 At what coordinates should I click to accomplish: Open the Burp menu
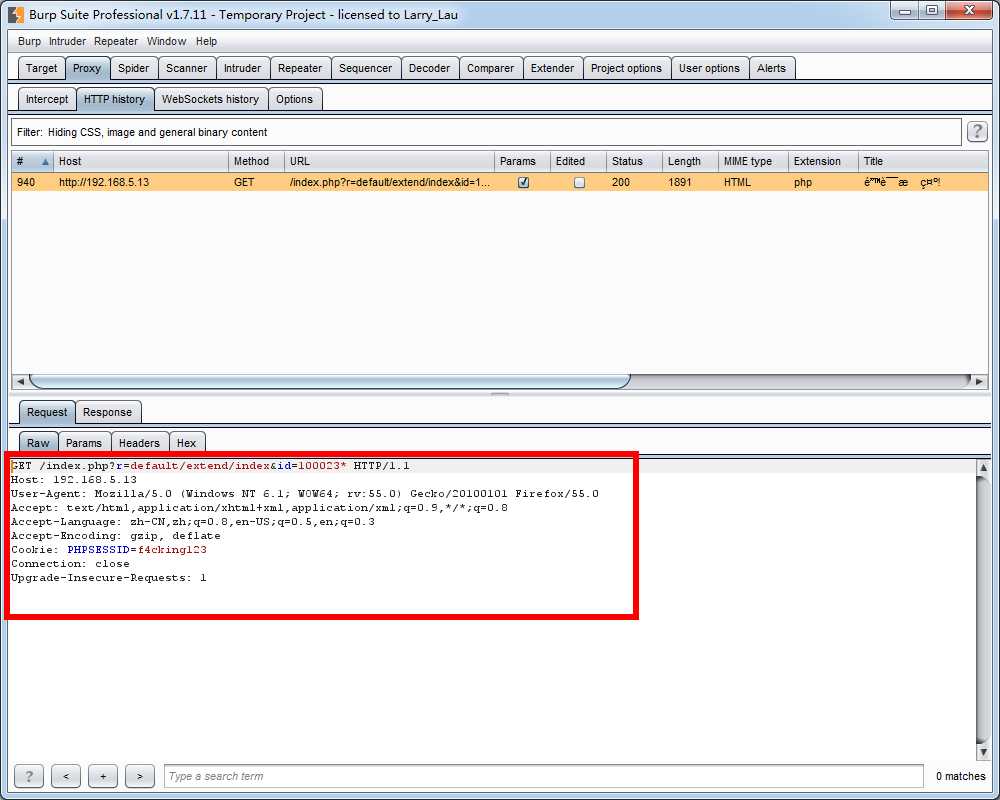pyautogui.click(x=29, y=41)
